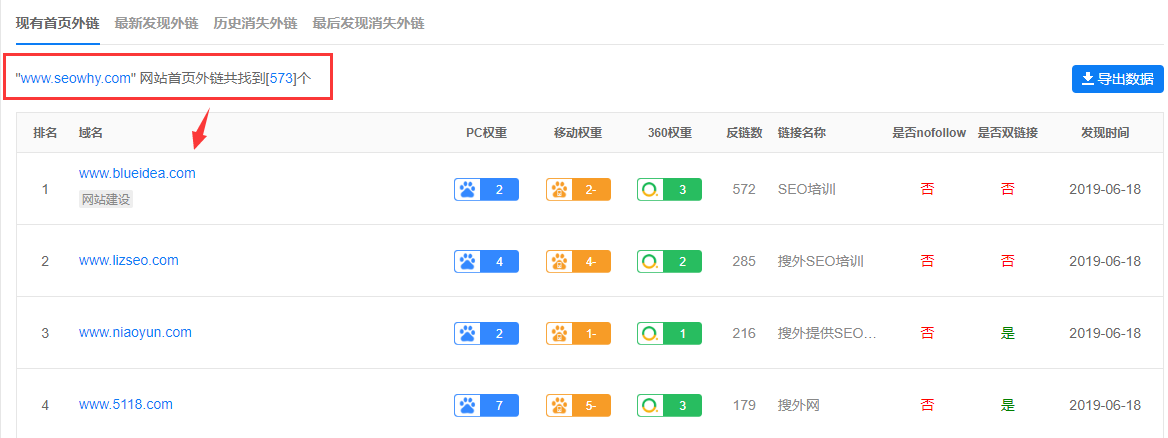Click link name 搜外SEO培训
1168x438 pixels.
(820, 261)
